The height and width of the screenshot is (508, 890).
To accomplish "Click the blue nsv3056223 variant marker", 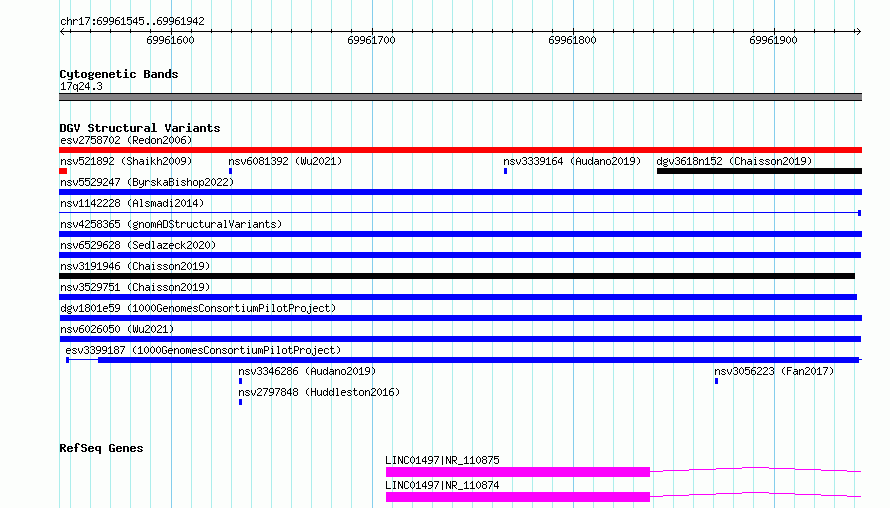I will pos(716,381).
